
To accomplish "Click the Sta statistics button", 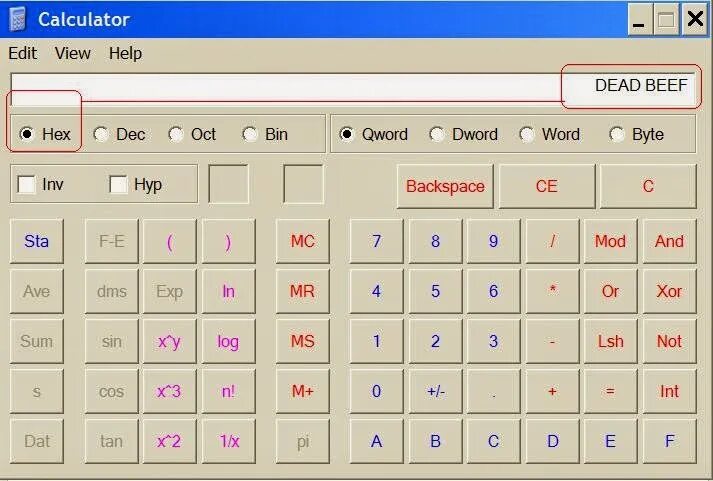I will tap(36, 241).
